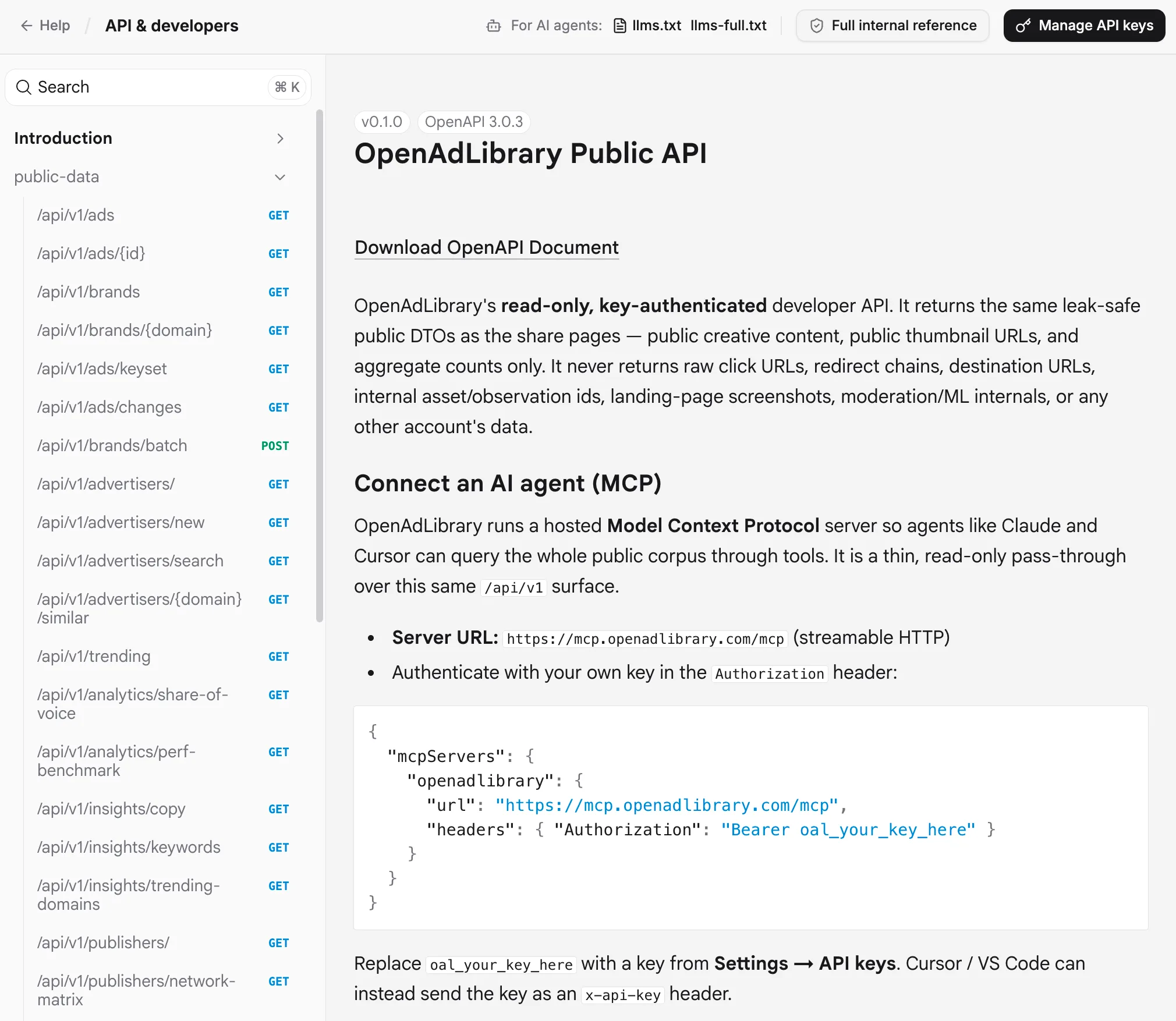Click the sidebar vertical scrollbar

[319, 366]
